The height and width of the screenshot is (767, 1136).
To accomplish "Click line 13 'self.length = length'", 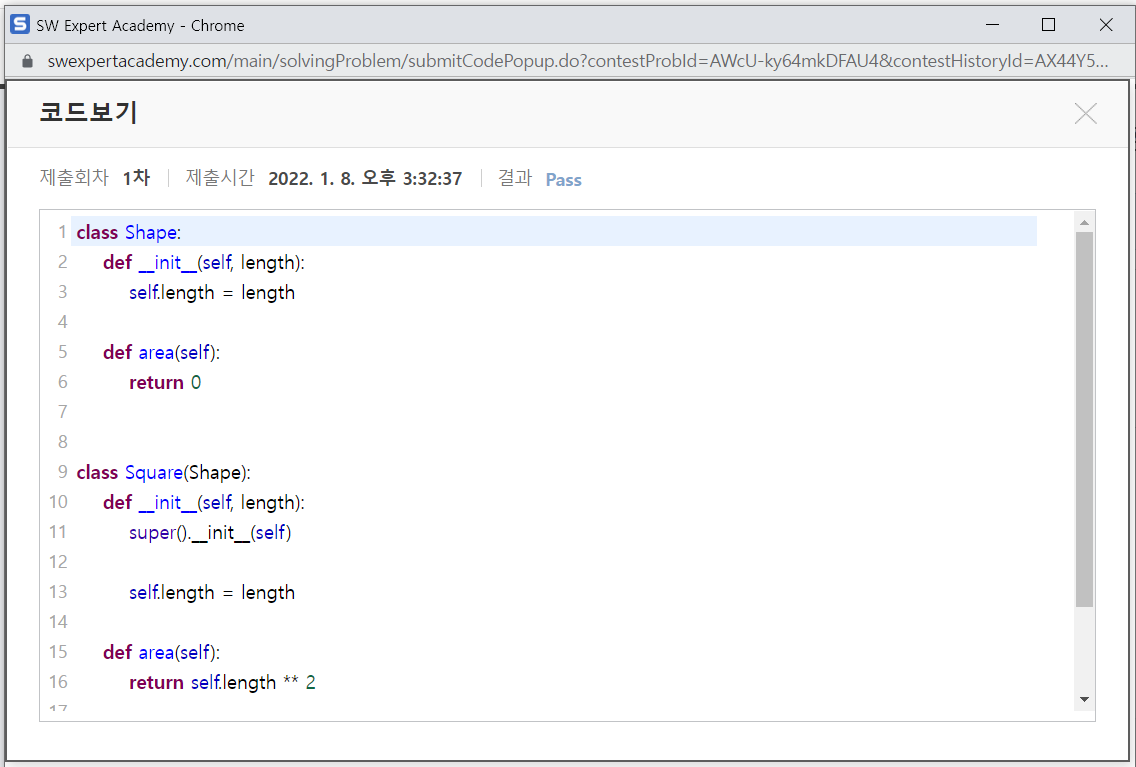I will 212,592.
